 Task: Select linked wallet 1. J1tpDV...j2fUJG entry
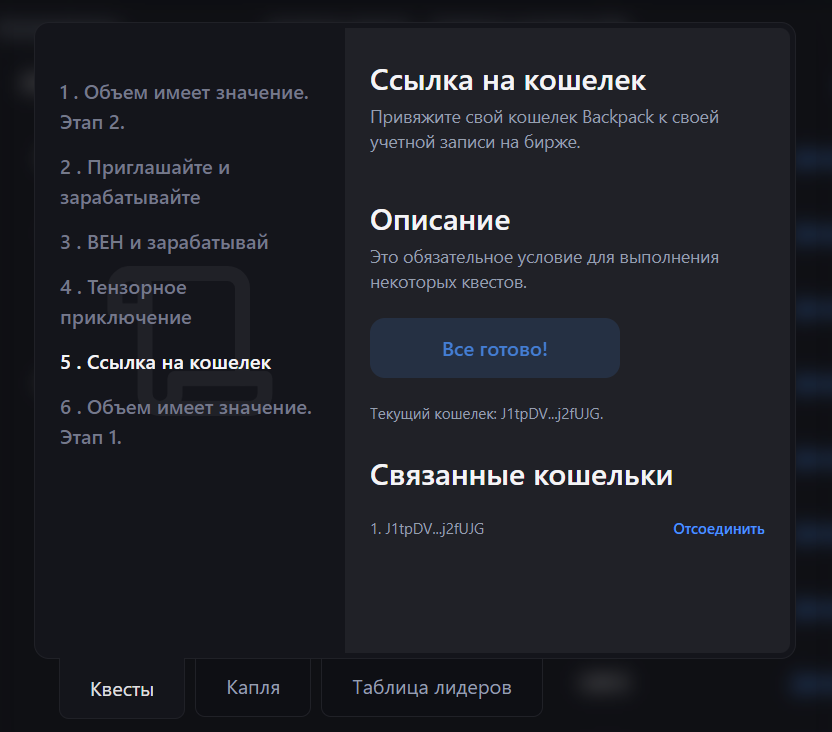click(x=427, y=529)
